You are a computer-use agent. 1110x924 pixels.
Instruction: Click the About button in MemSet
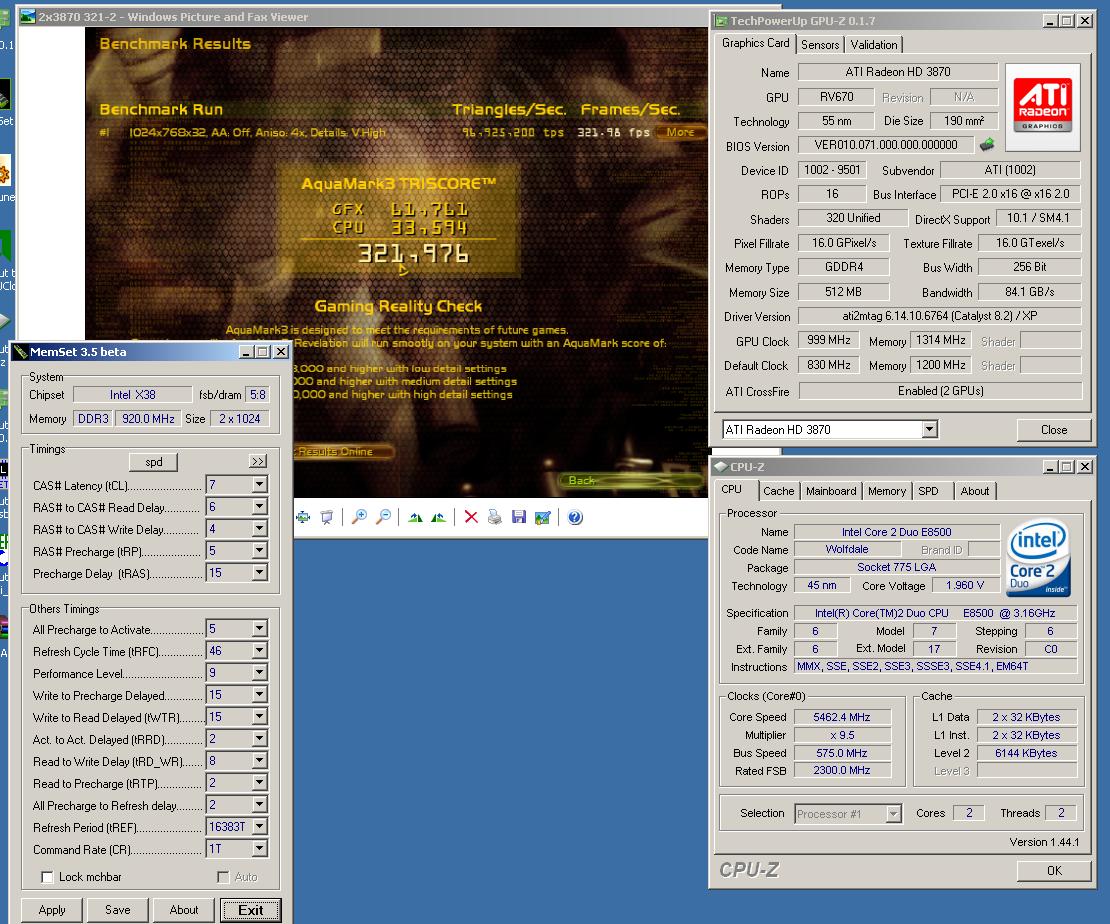(184, 910)
